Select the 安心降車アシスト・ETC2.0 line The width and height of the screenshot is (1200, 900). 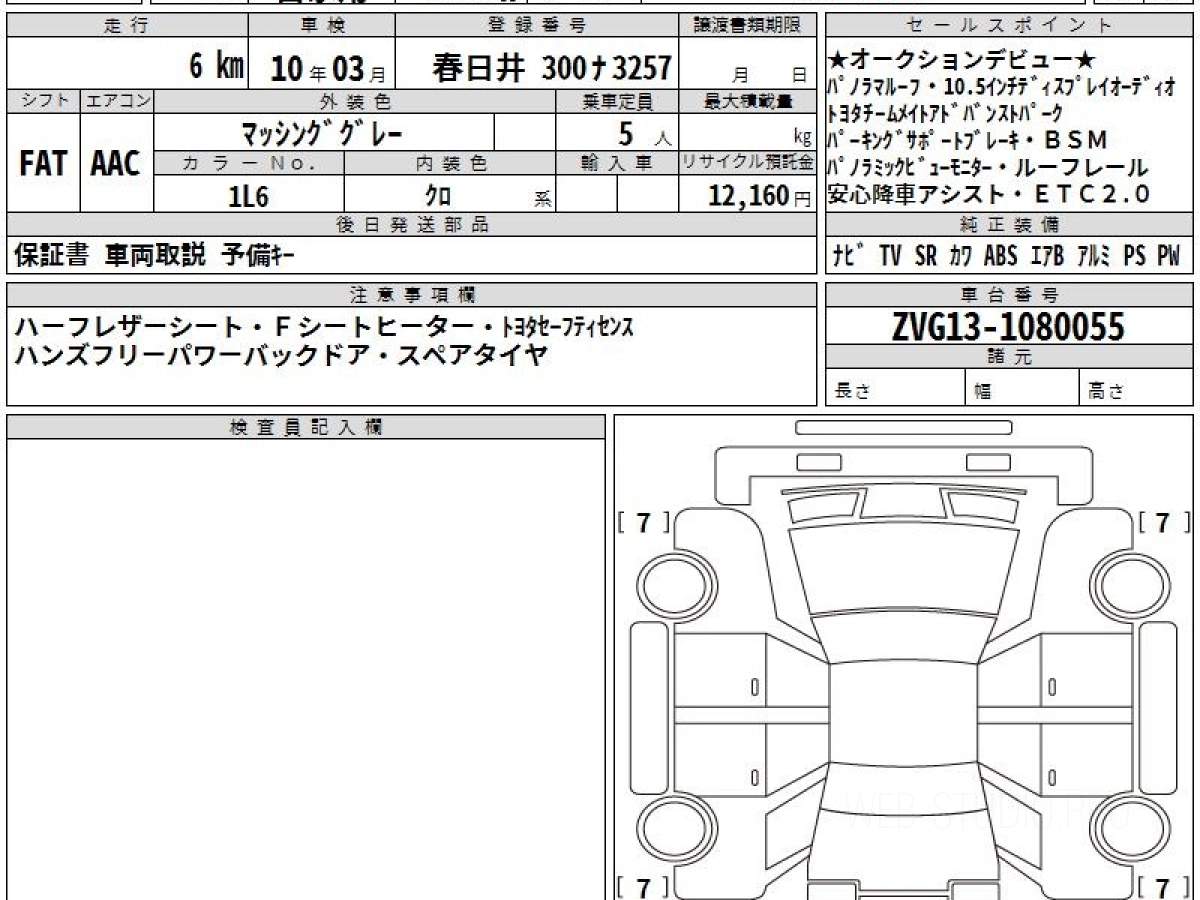point(989,194)
